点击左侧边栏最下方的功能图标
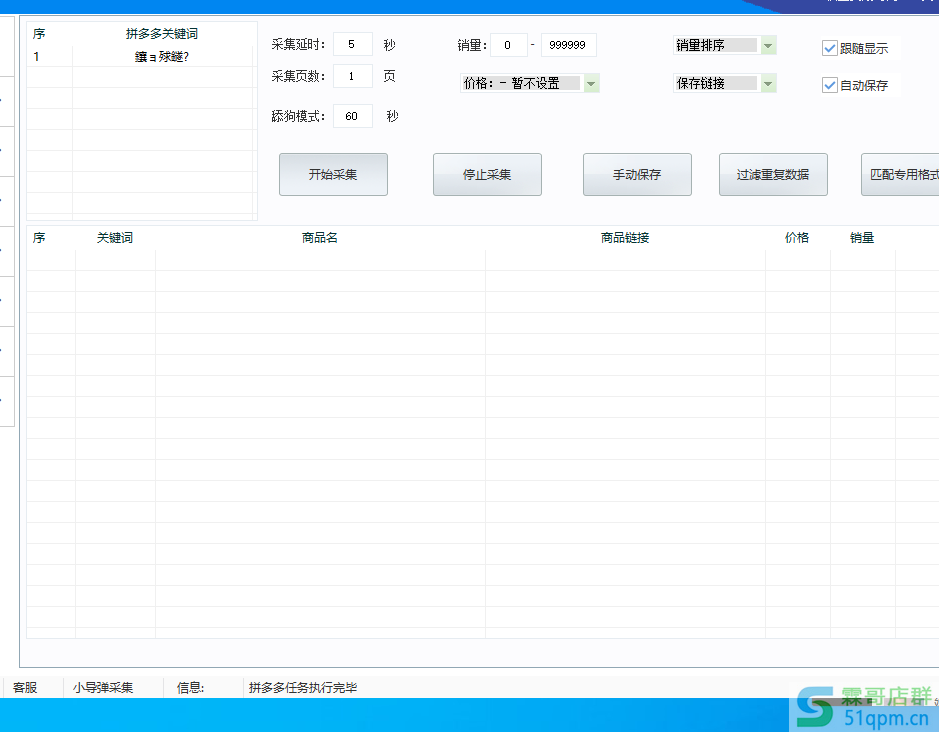Viewport: 939px width, 732px height. pyautogui.click(x=6, y=400)
